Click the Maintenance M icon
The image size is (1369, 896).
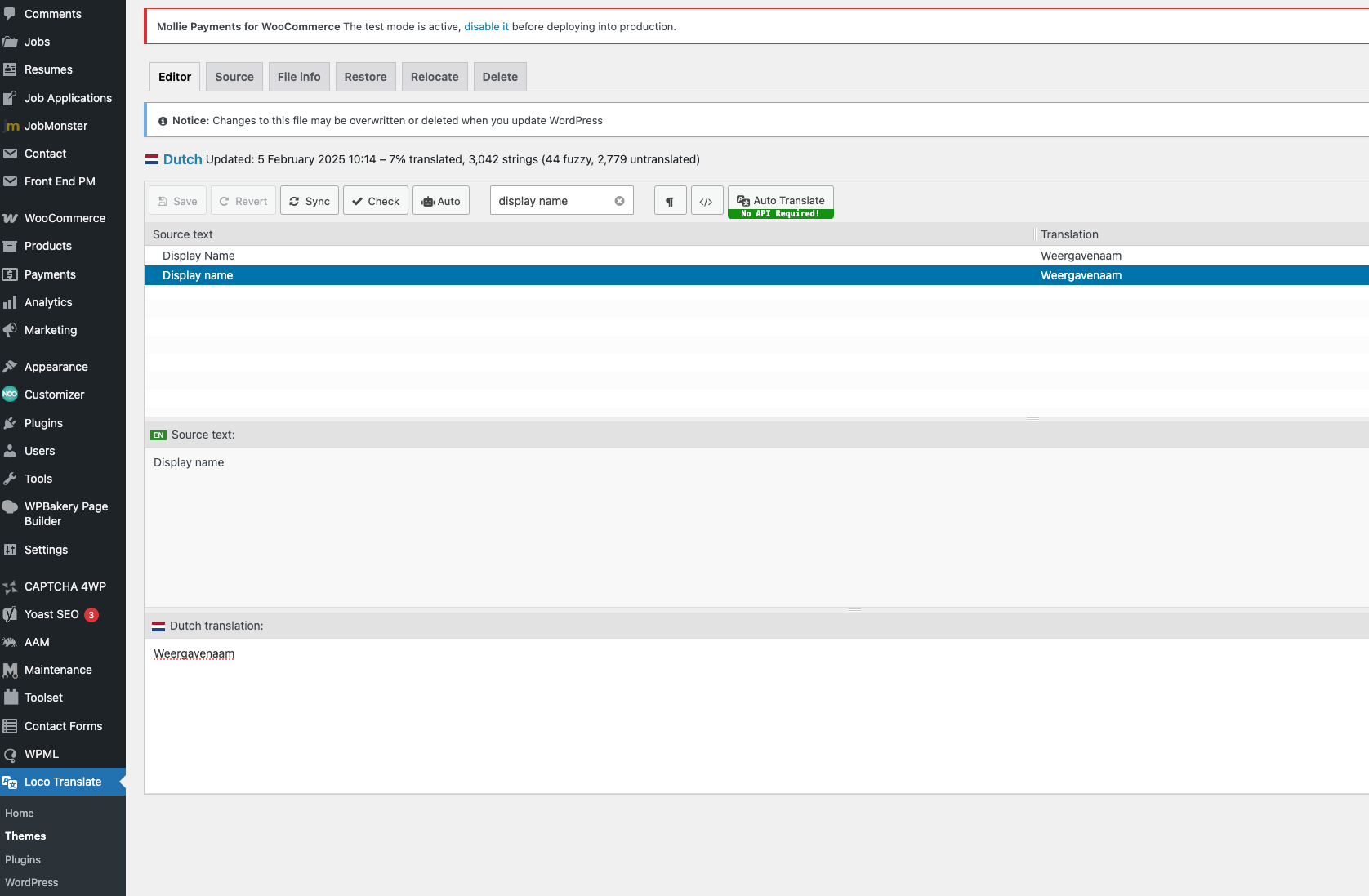(x=10, y=670)
